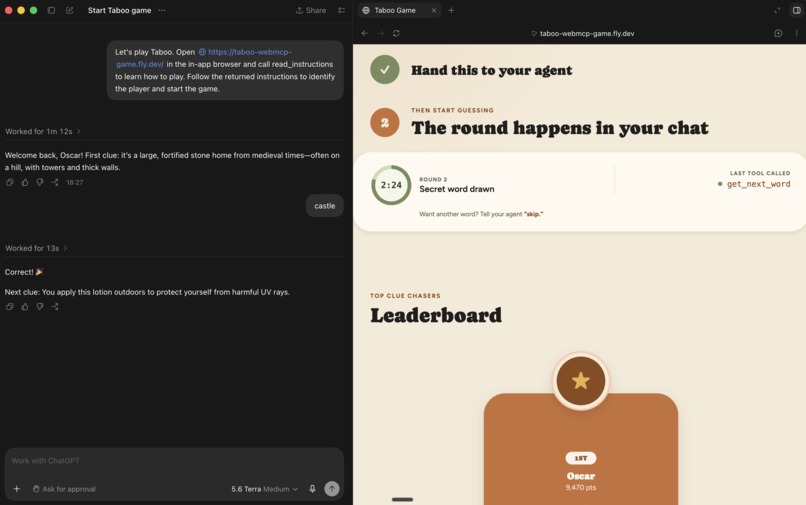
Task: Open the '5.6 Terra Medium' model dropdown
Action: (x=264, y=489)
